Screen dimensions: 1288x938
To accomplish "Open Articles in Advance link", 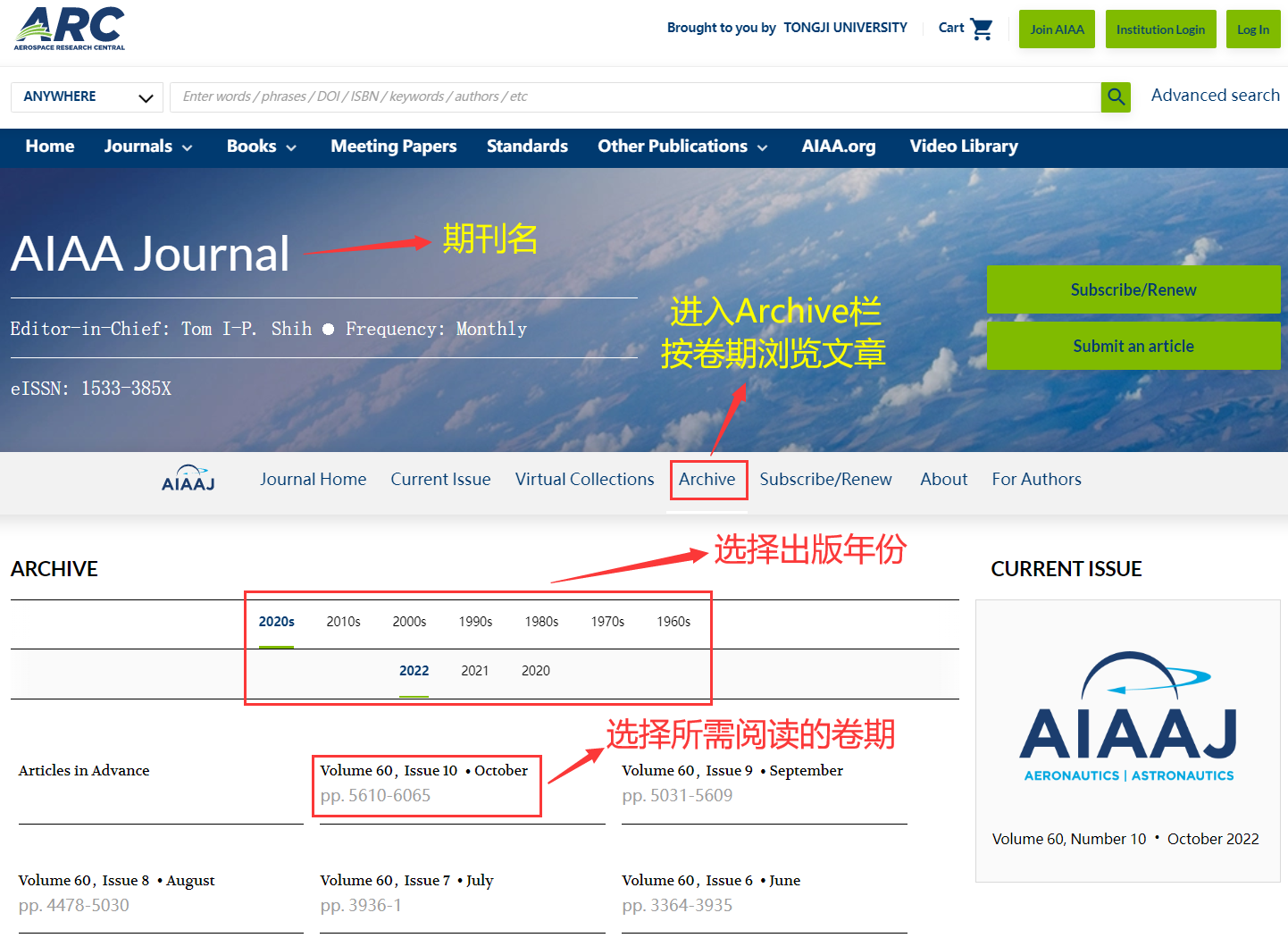I will (x=84, y=771).
